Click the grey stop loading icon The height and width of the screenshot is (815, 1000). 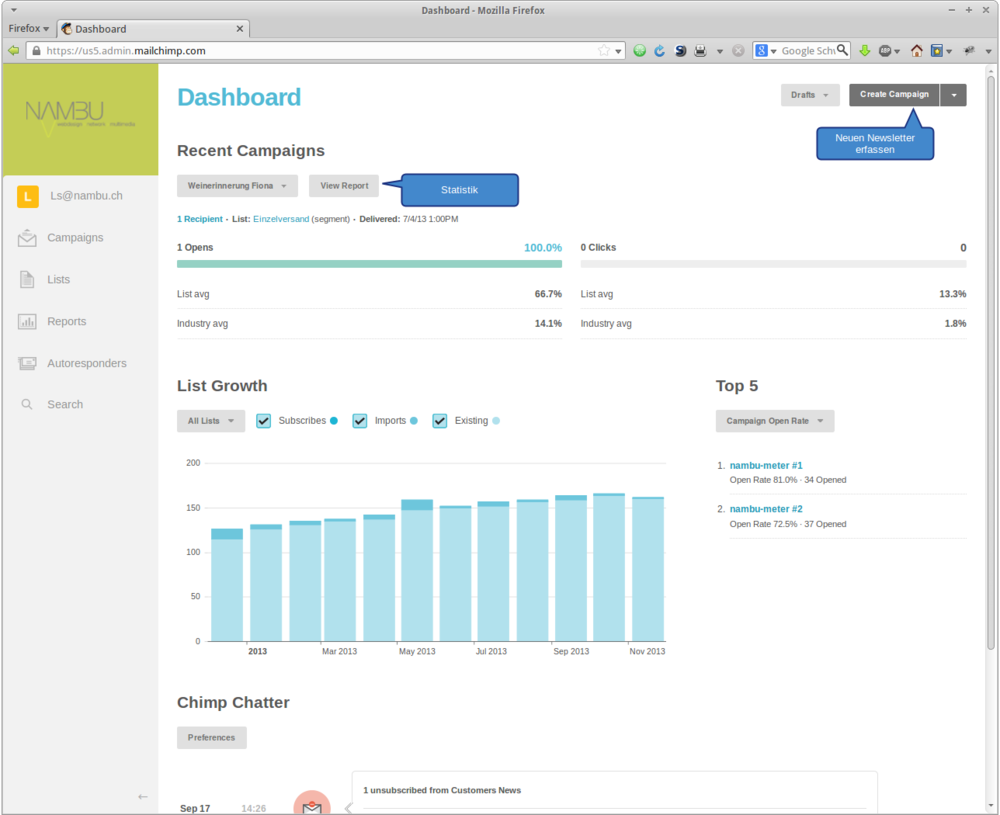tap(738, 50)
